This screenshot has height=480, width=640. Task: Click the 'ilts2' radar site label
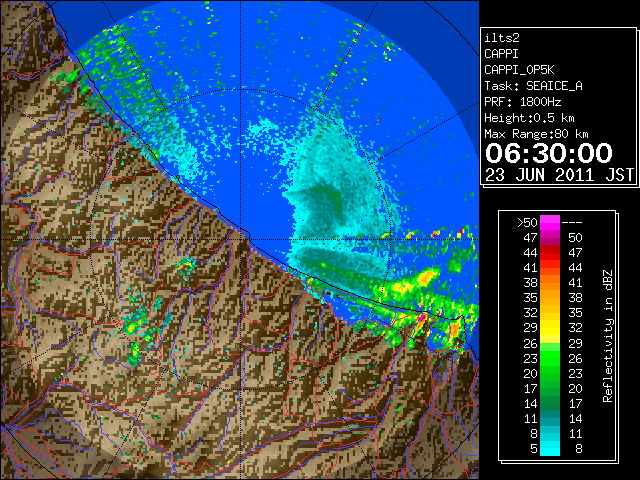point(502,38)
